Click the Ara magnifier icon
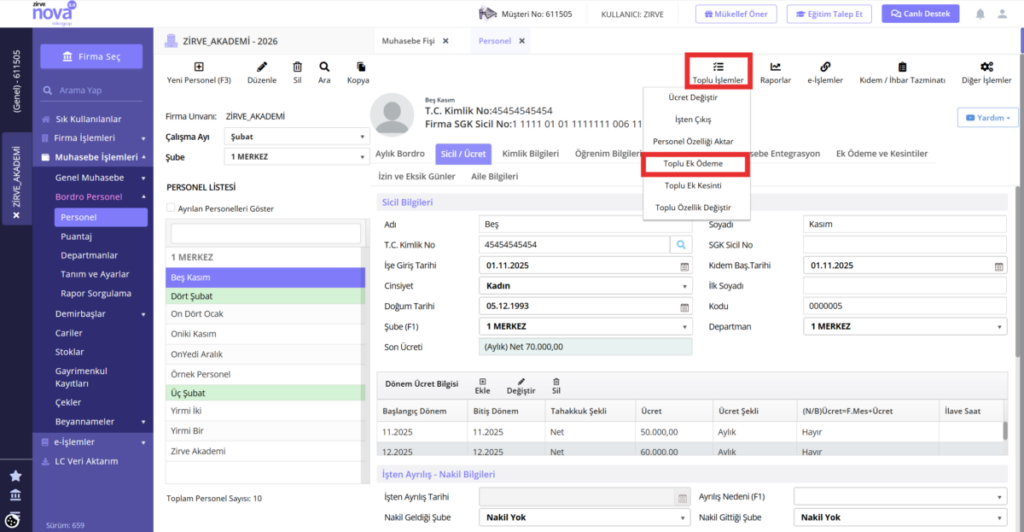This screenshot has height=532, width=1024. tap(324, 67)
